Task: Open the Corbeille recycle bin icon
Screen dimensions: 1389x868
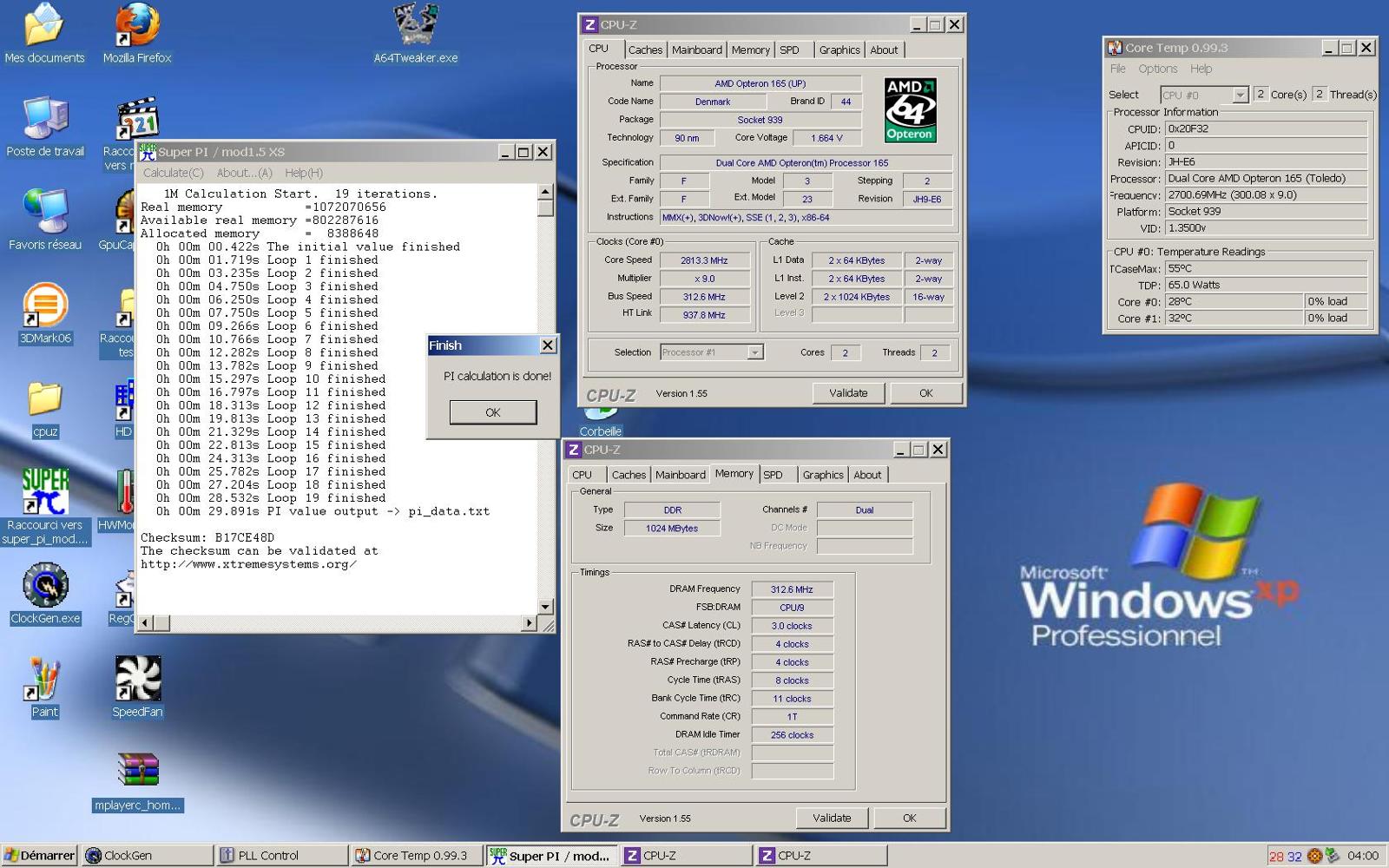Action: click(600, 423)
